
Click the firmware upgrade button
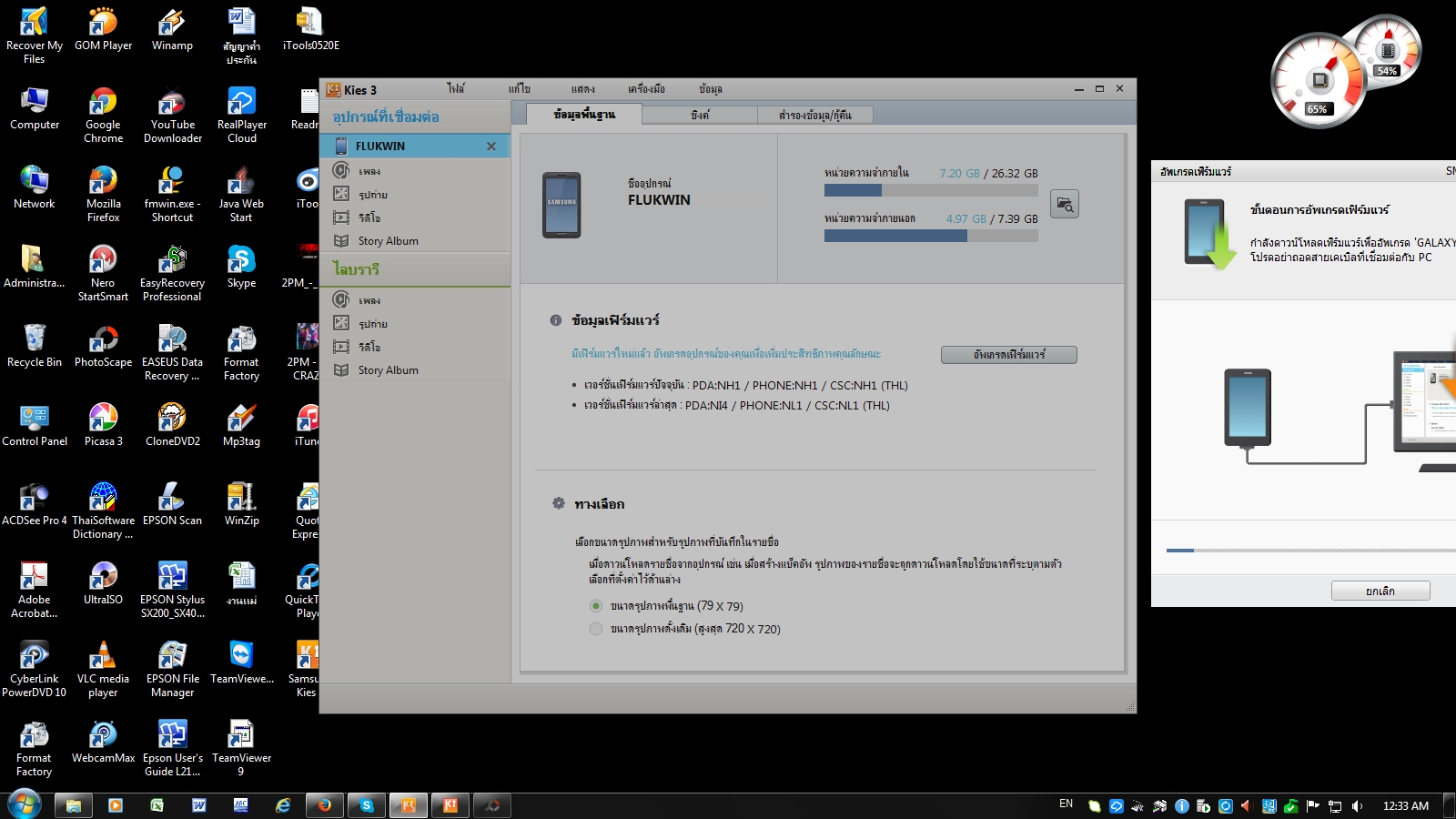coord(1008,355)
